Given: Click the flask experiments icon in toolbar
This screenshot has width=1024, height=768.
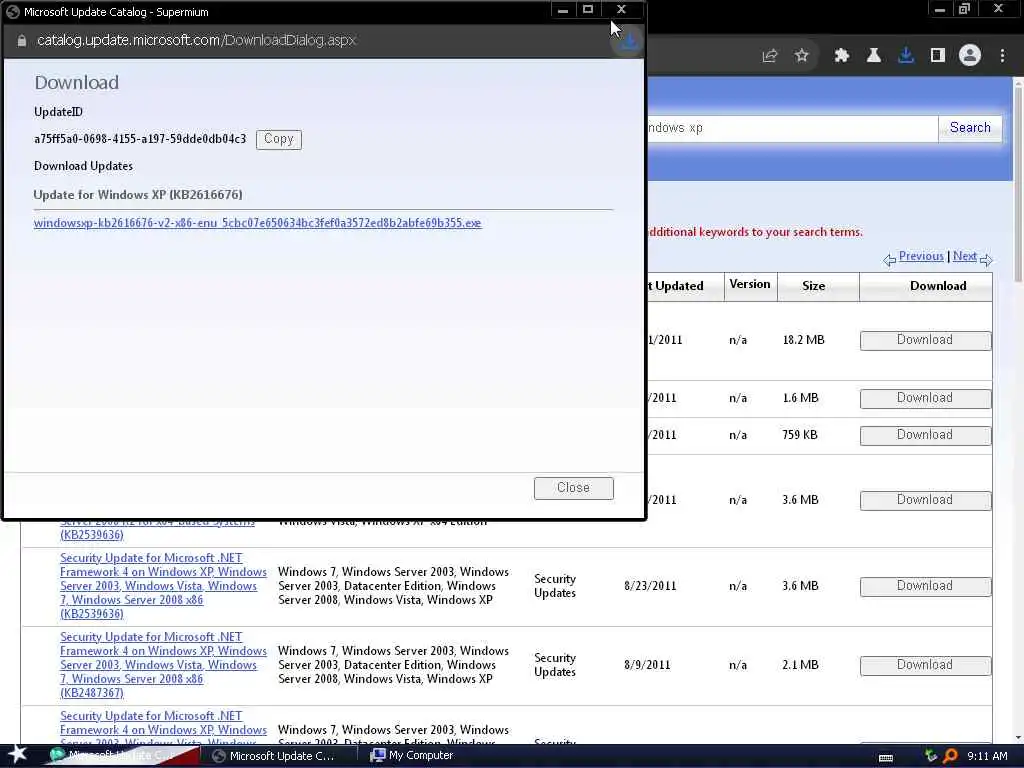Looking at the screenshot, I should [873, 56].
